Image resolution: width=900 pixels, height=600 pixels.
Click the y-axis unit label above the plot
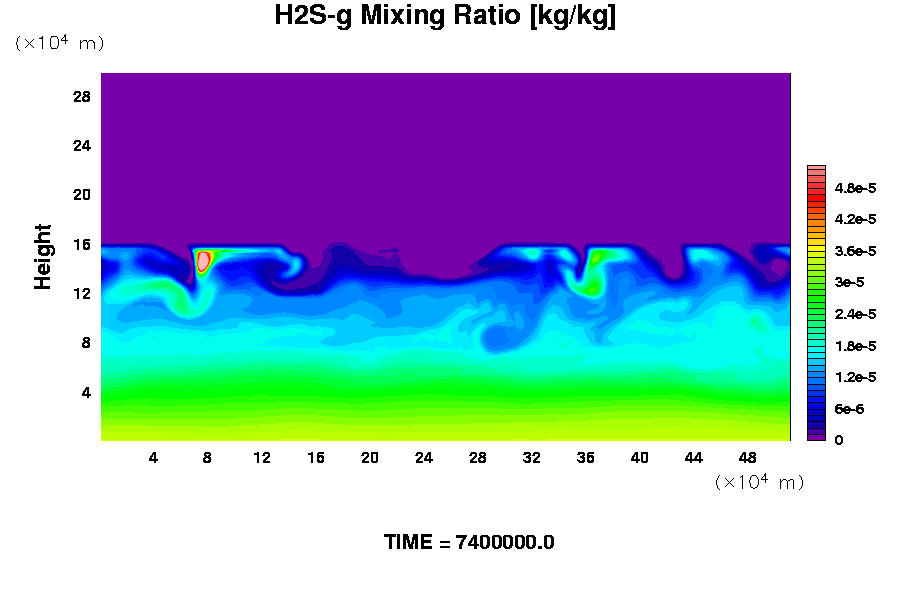[59, 43]
